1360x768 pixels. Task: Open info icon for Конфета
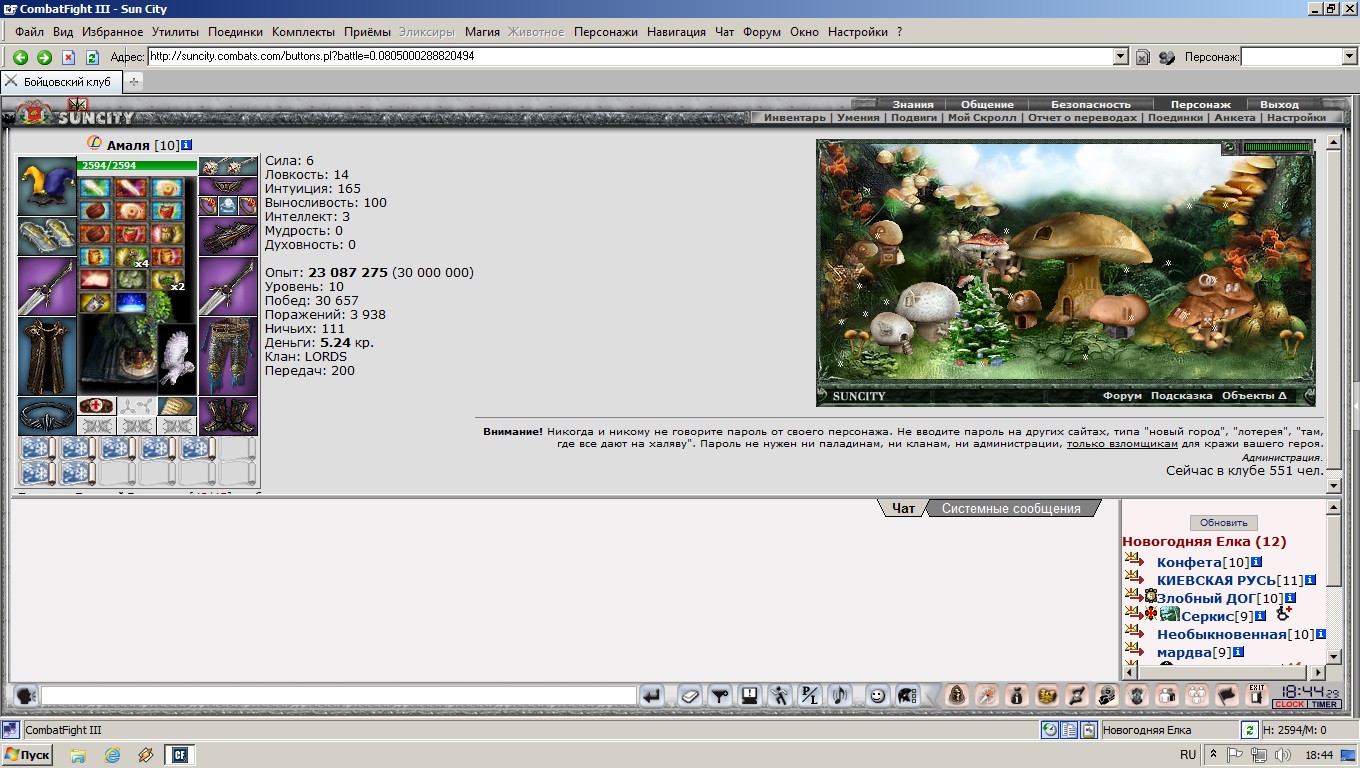tap(1257, 562)
